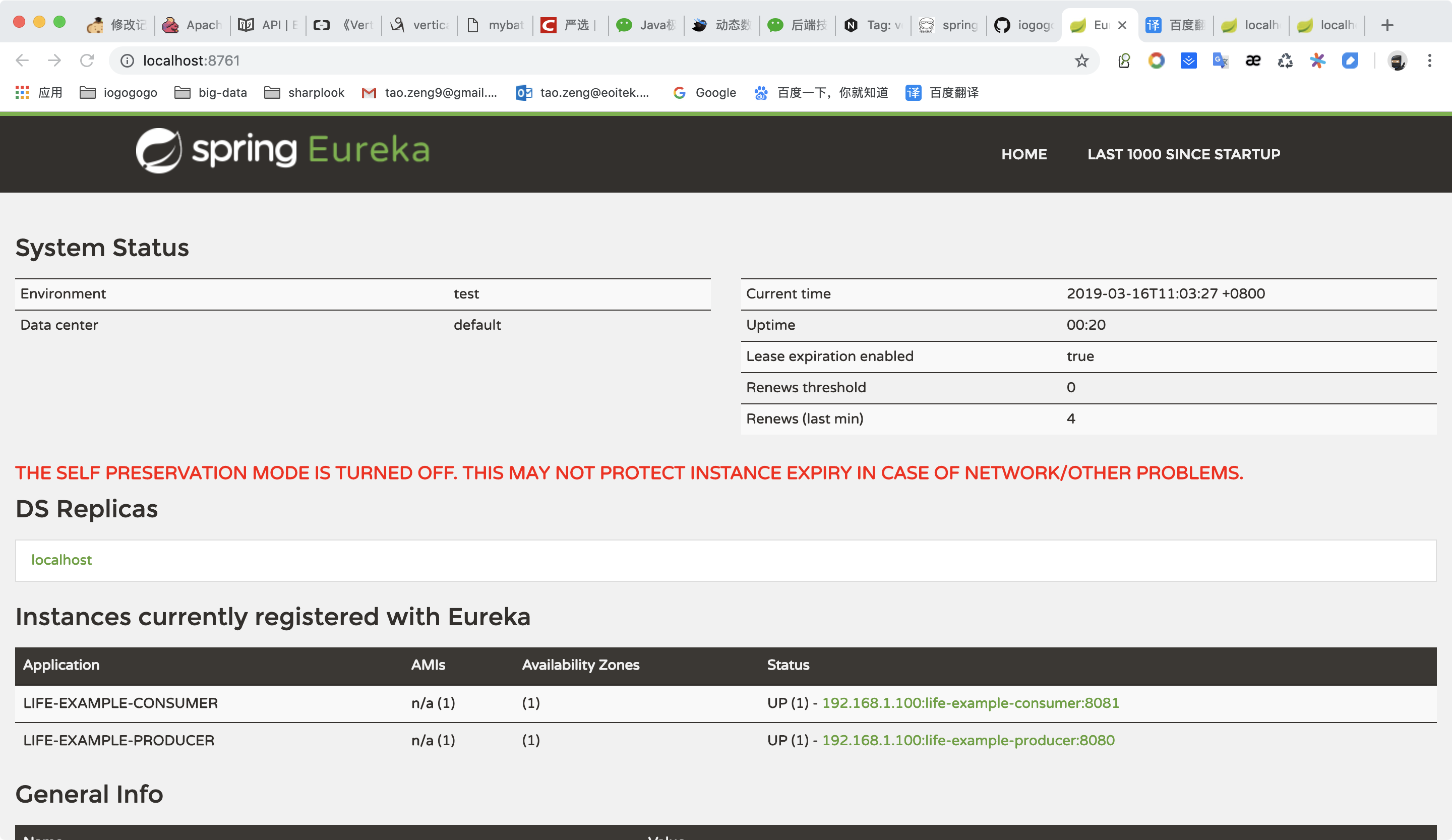Open life-example-producer:8080 instance link
Screen dimensions: 1452x840
[x=968, y=740]
